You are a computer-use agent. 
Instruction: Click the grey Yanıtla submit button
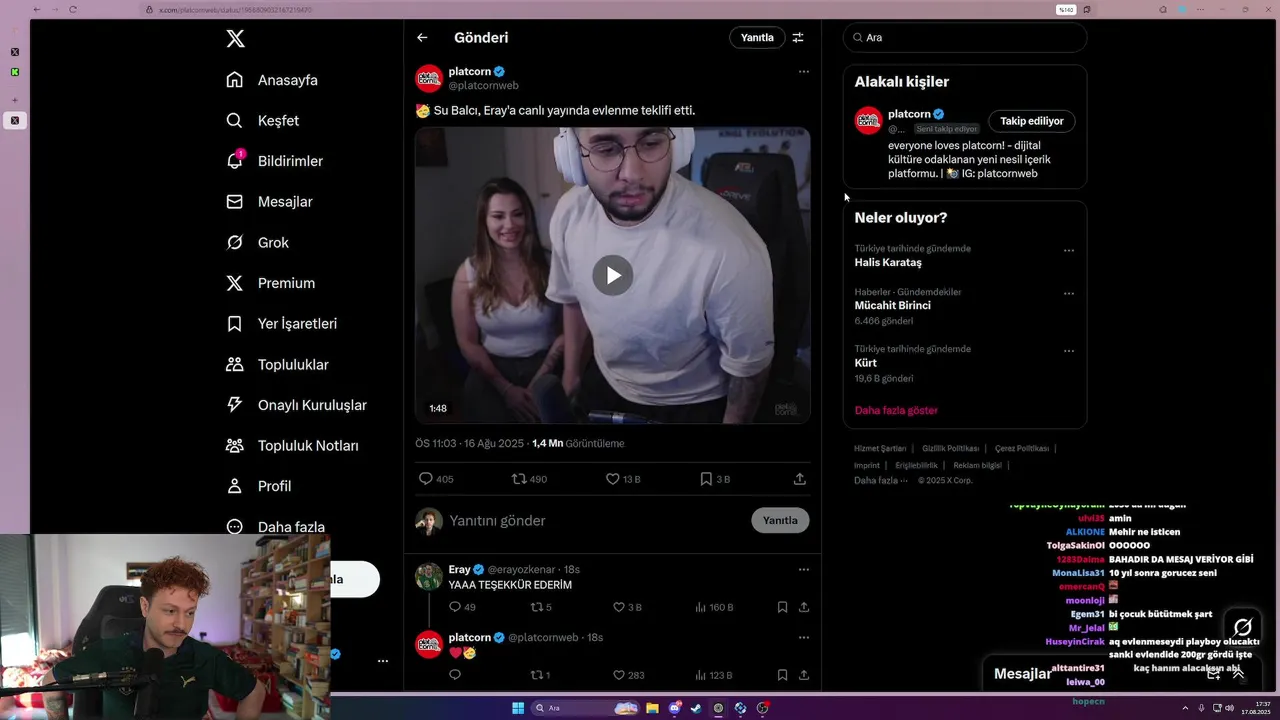[780, 520]
